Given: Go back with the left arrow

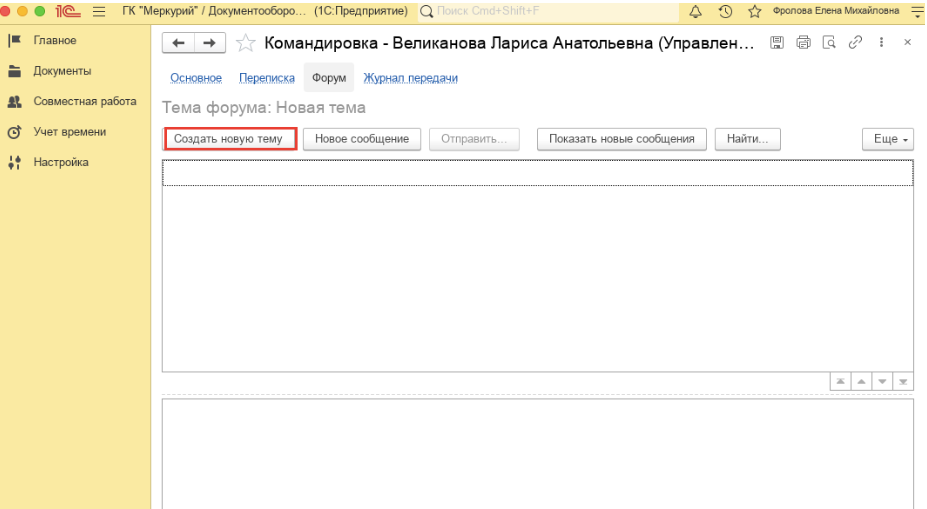Looking at the screenshot, I should [x=178, y=43].
